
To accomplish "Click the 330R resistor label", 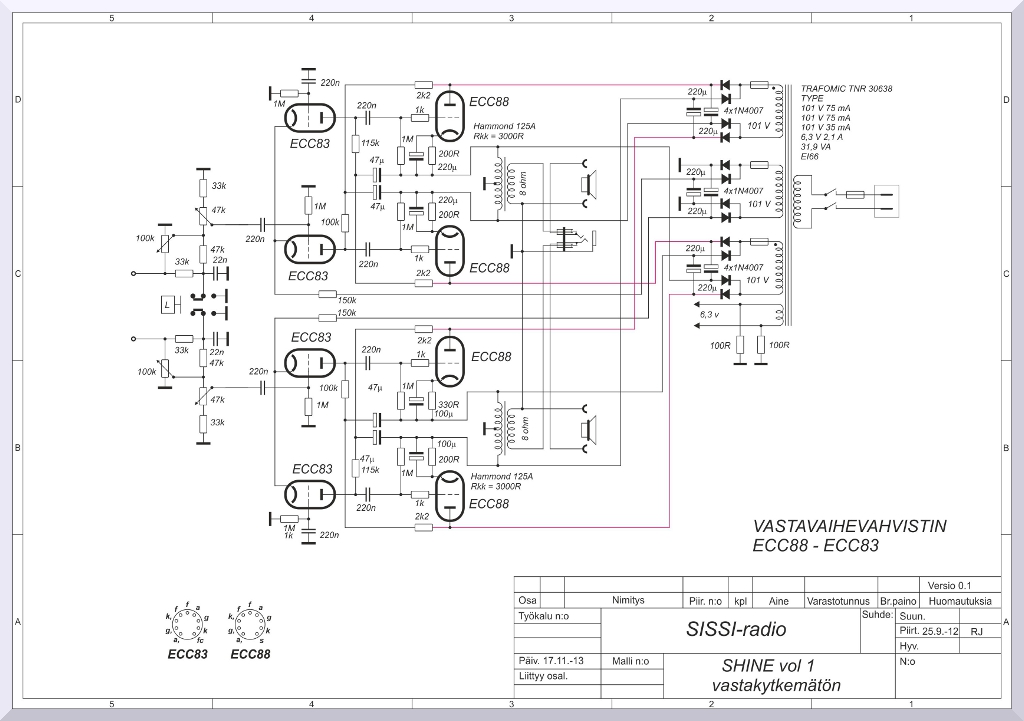I will 448,405.
